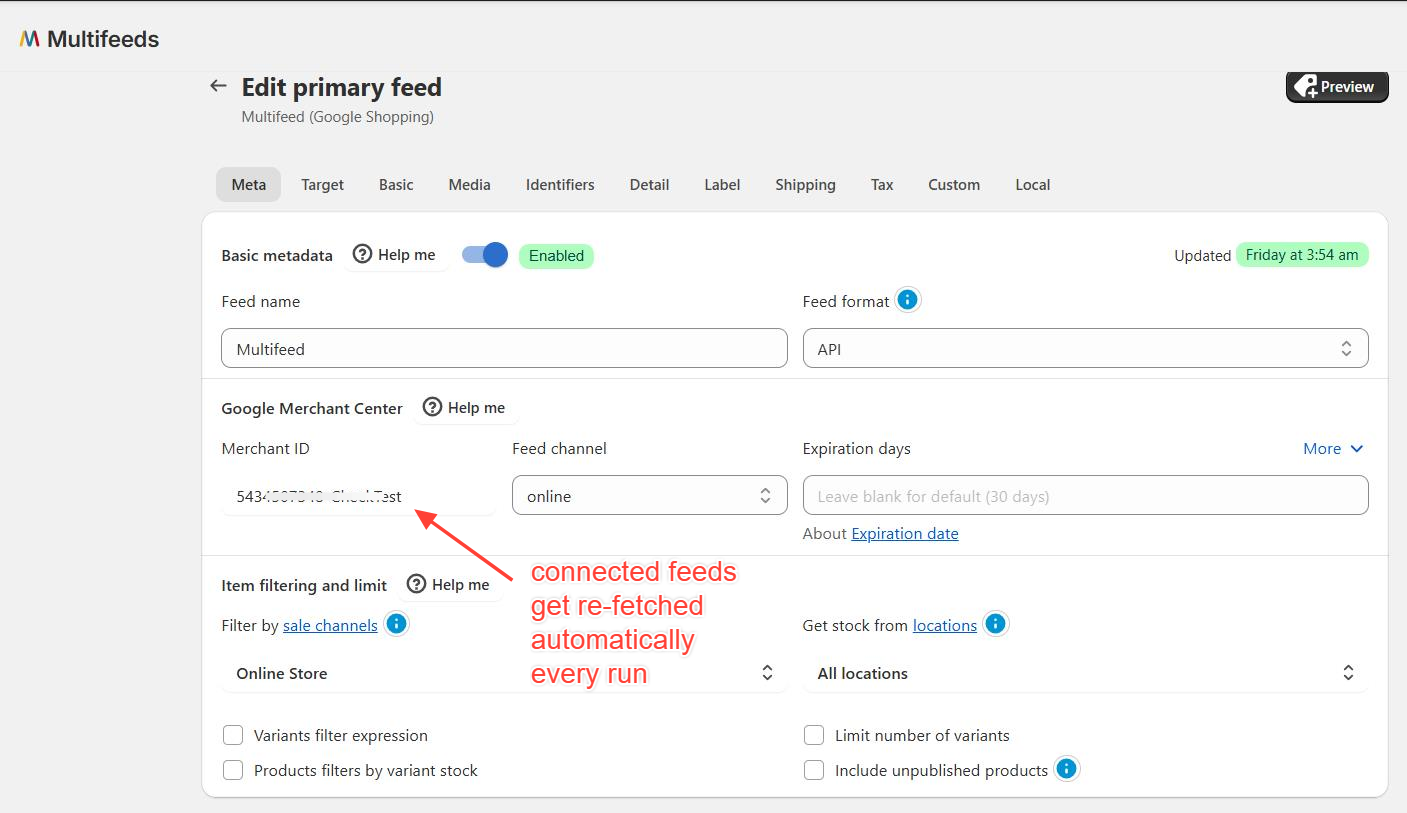Screen dimensions: 1407x813
Task: Select the Meta tab
Action: coord(249,184)
